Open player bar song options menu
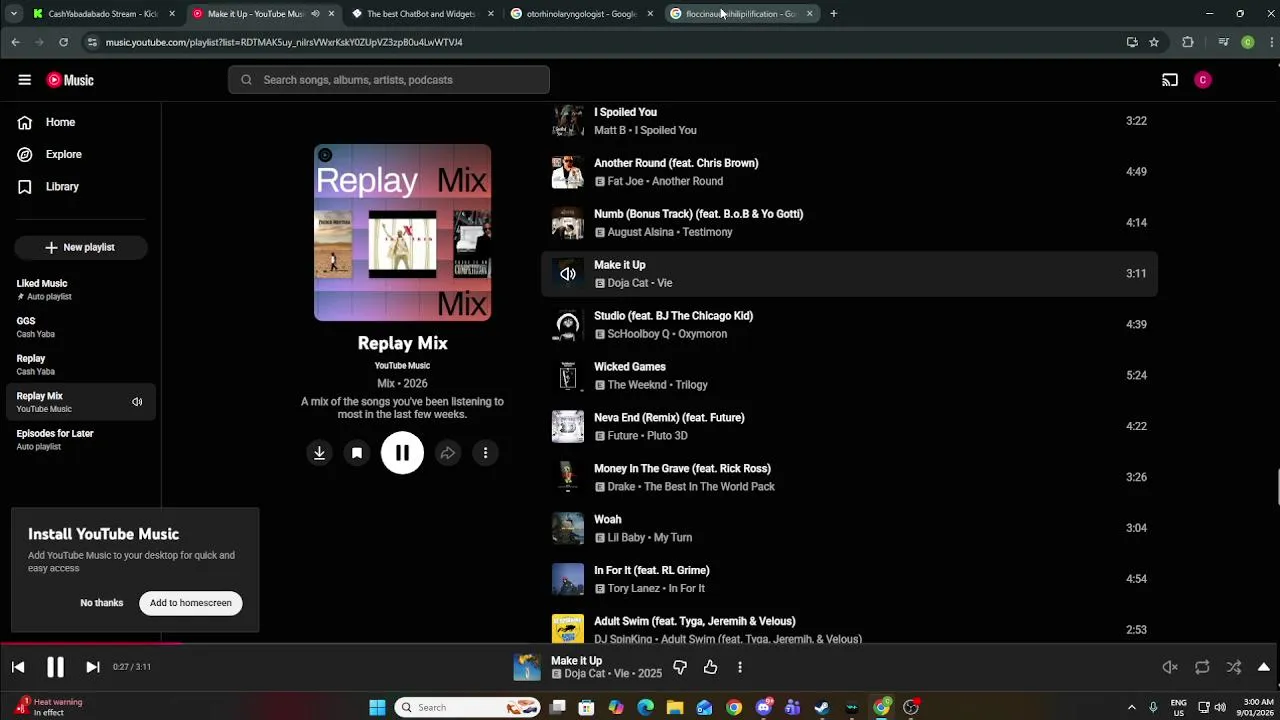The width and height of the screenshot is (1280, 720). click(740, 667)
